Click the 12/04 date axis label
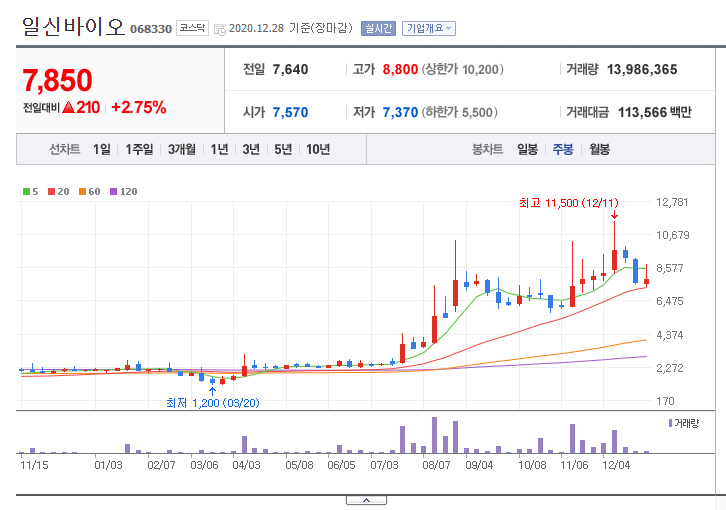This screenshot has width=726, height=510. click(616, 465)
